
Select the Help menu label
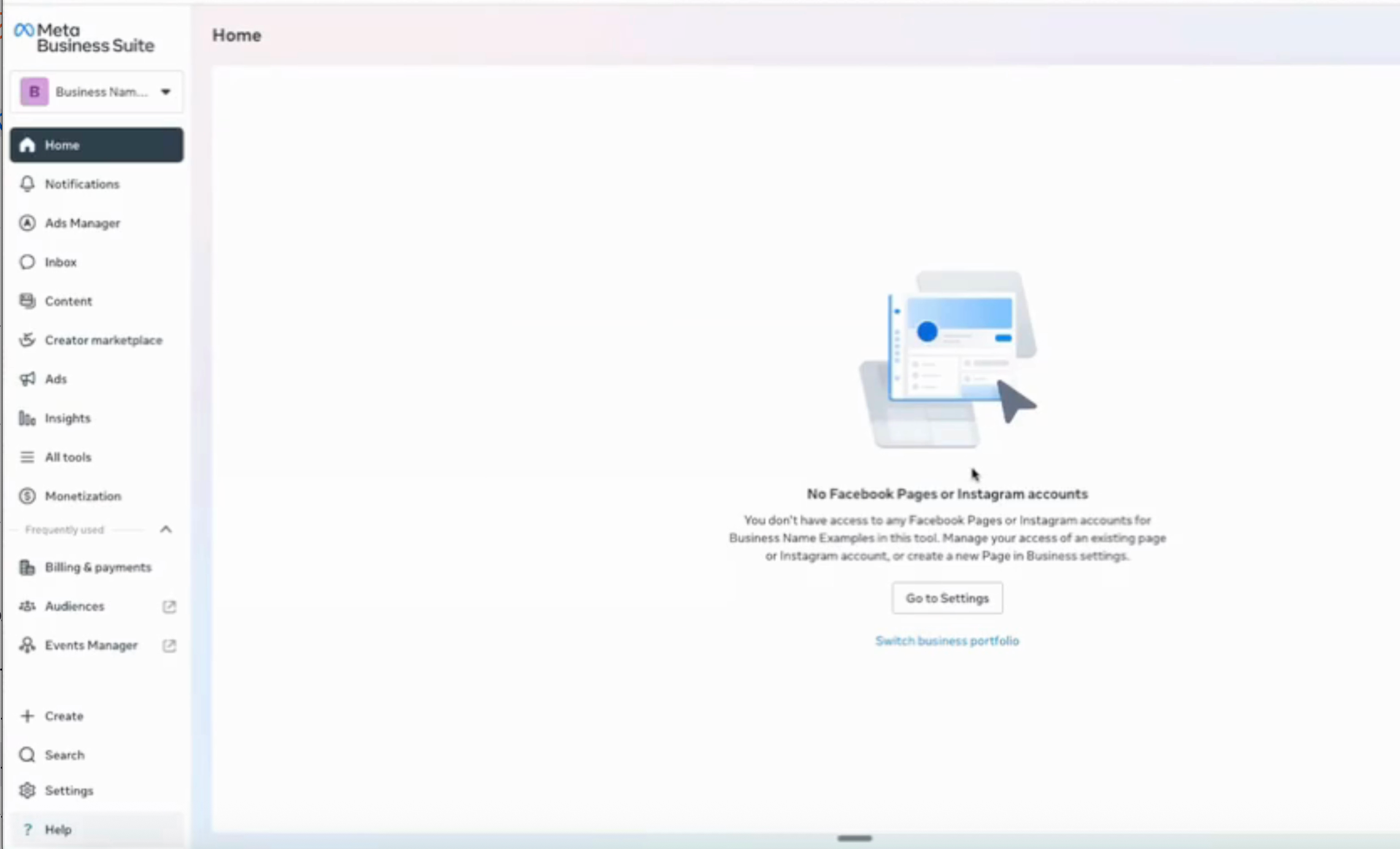(58, 830)
